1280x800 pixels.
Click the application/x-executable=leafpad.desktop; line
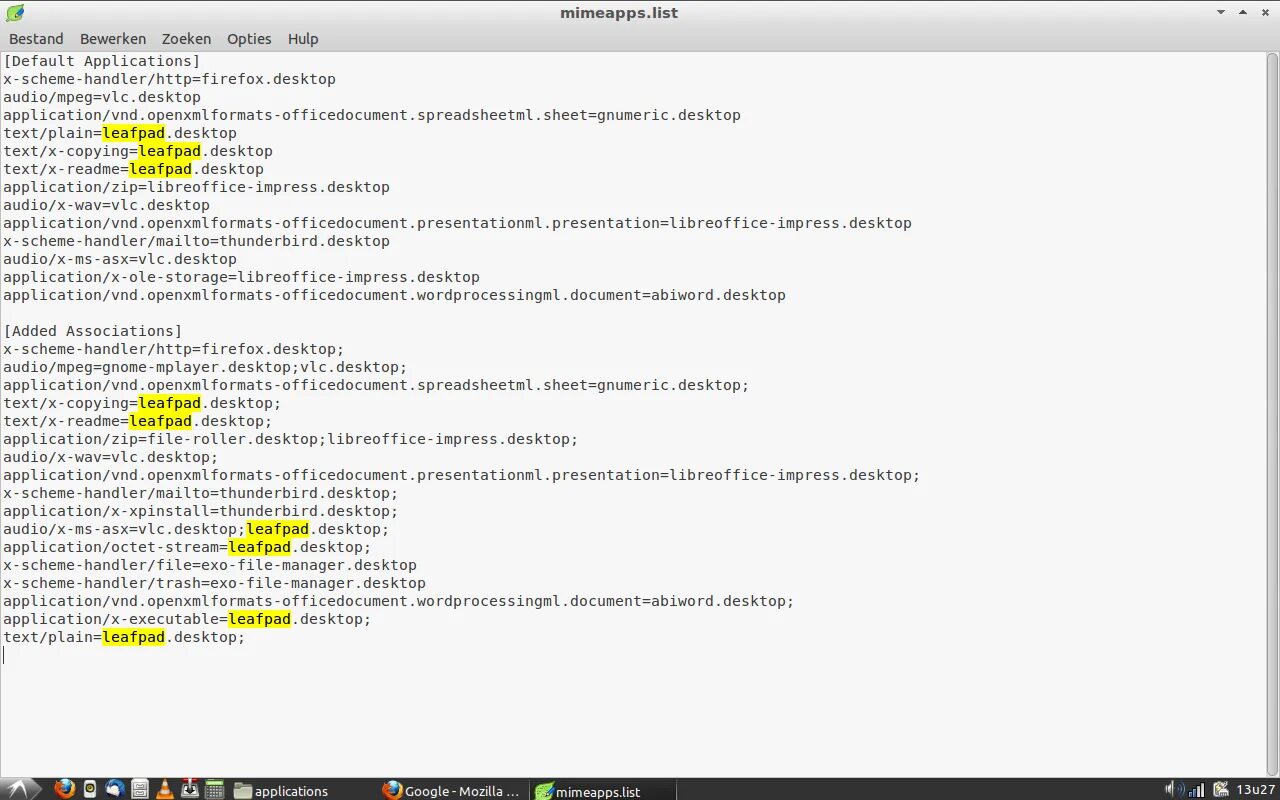(x=188, y=619)
